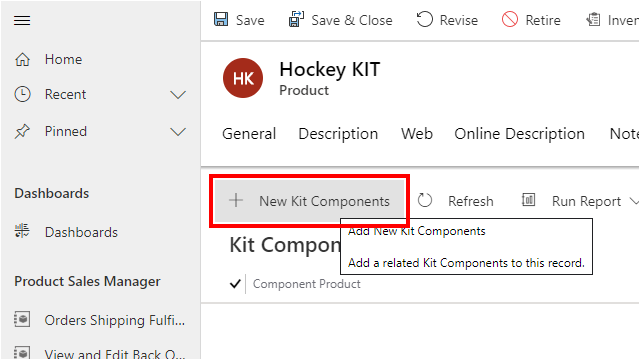Click the Retire prohibition icon
The height and width of the screenshot is (360, 640).
pyautogui.click(x=510, y=19)
